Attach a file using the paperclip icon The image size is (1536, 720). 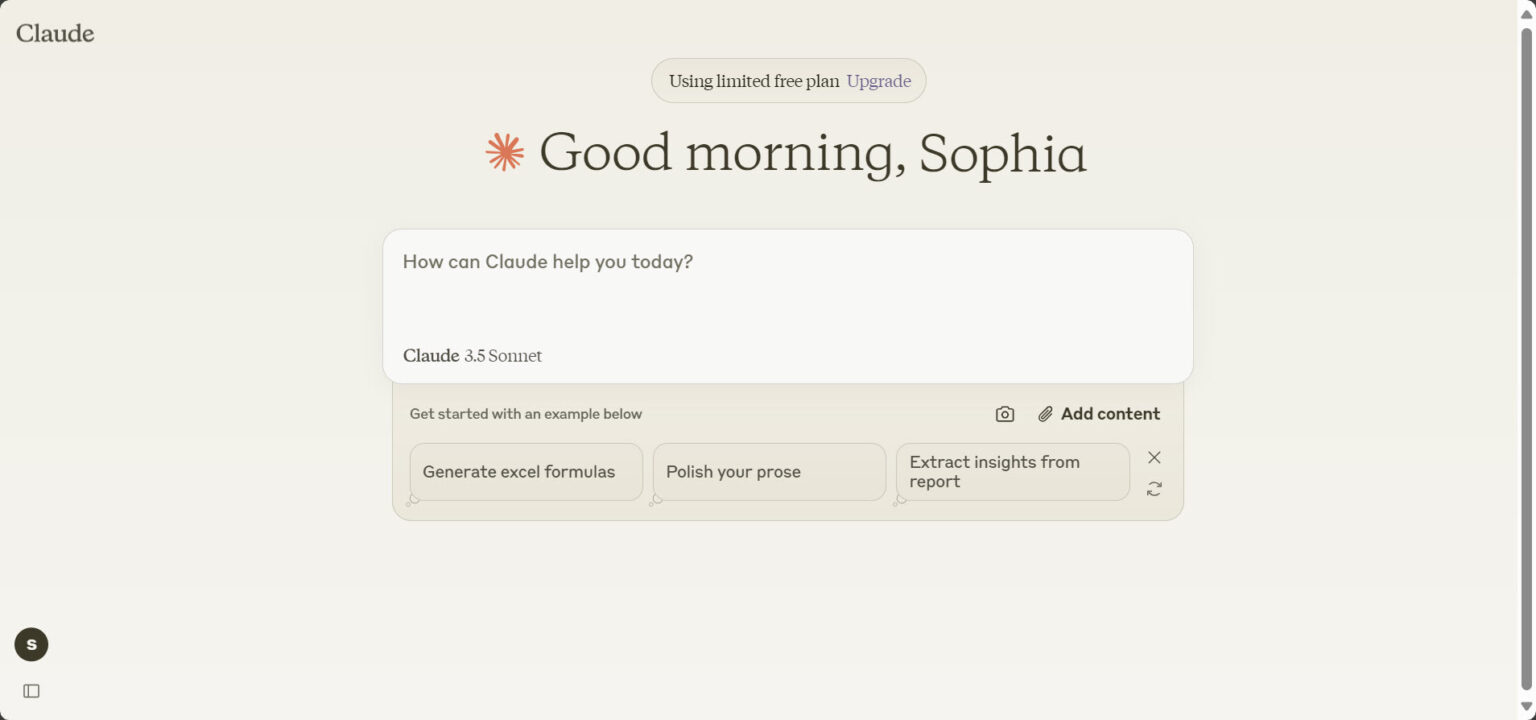point(1046,413)
